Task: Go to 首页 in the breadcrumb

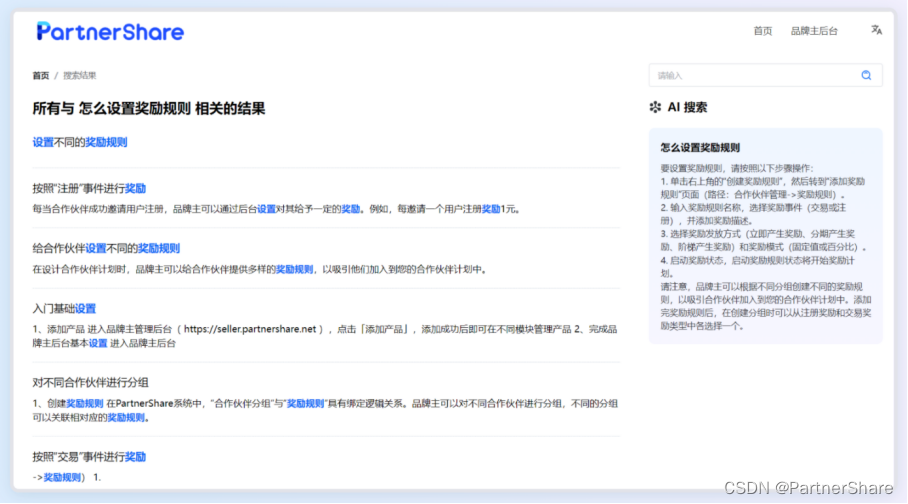Action: (x=41, y=75)
